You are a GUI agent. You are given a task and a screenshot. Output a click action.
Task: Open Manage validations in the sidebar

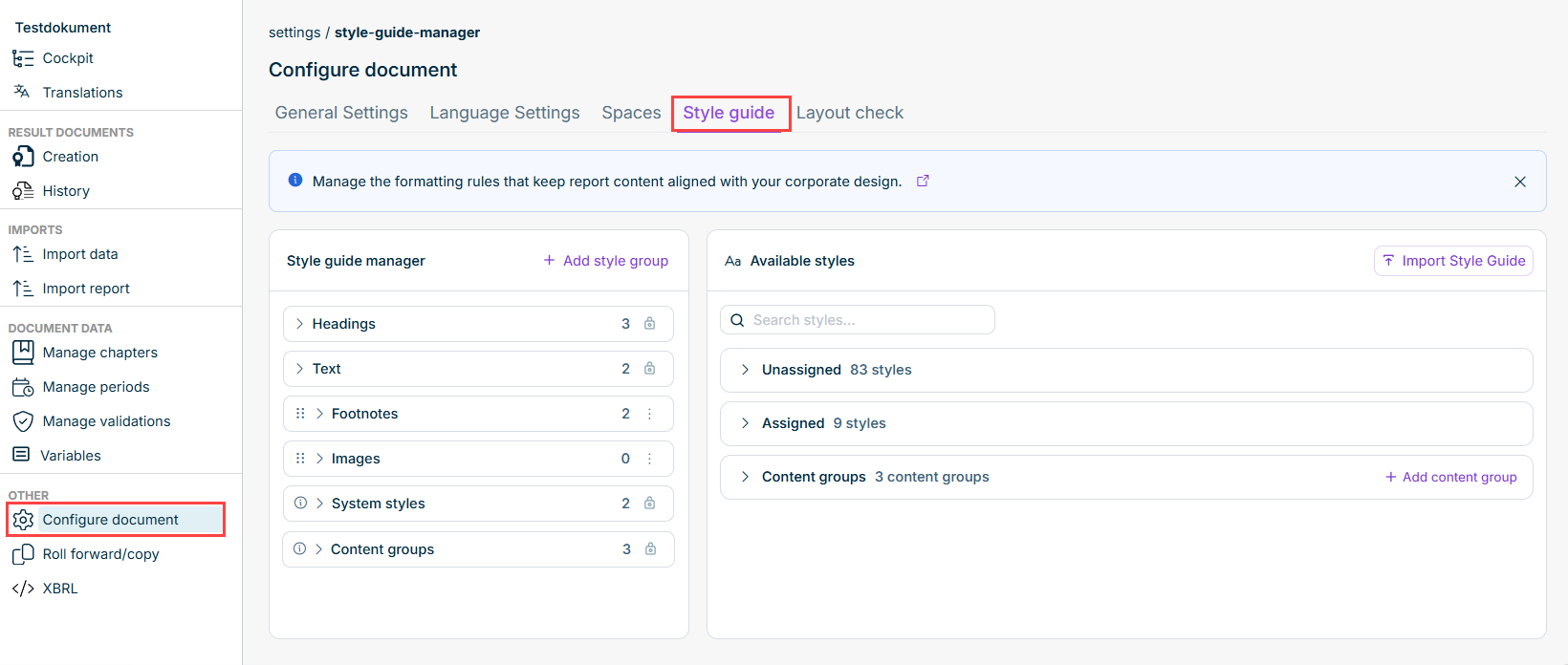106,421
